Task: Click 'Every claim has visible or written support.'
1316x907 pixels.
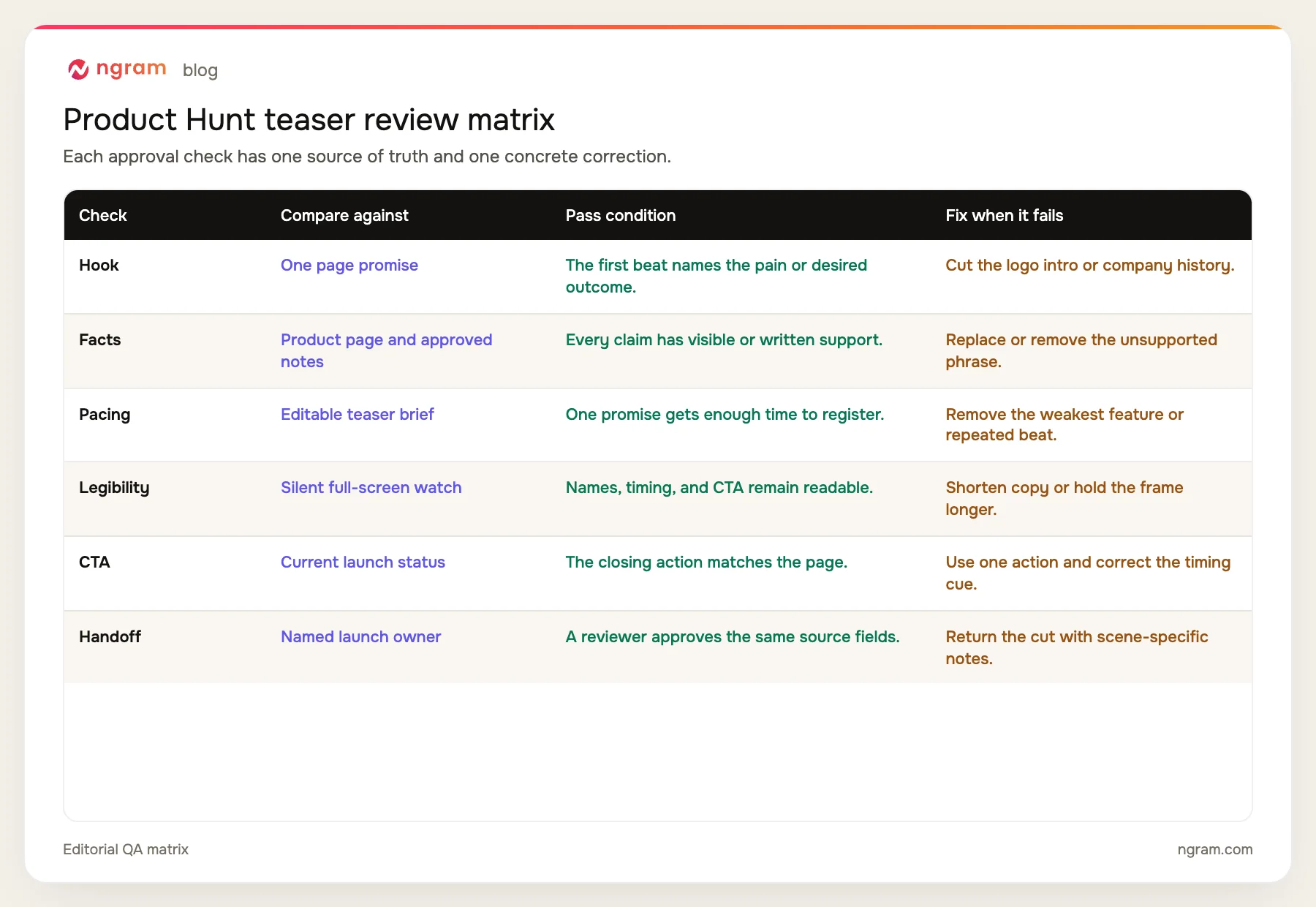Action: pyautogui.click(x=725, y=339)
